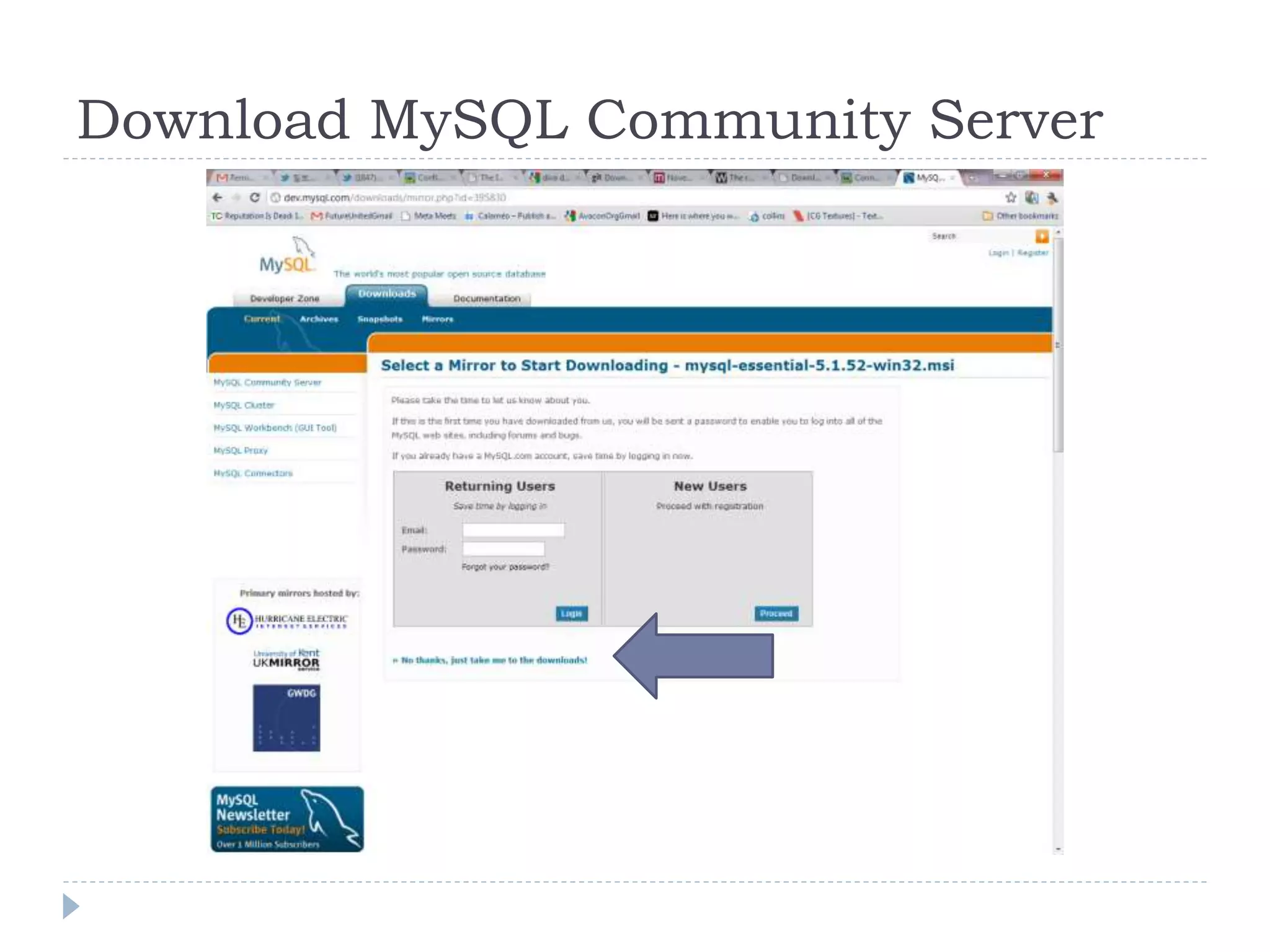Open the Calameo bookmark
Image resolution: width=1270 pixels, height=952 pixels.
(510, 216)
